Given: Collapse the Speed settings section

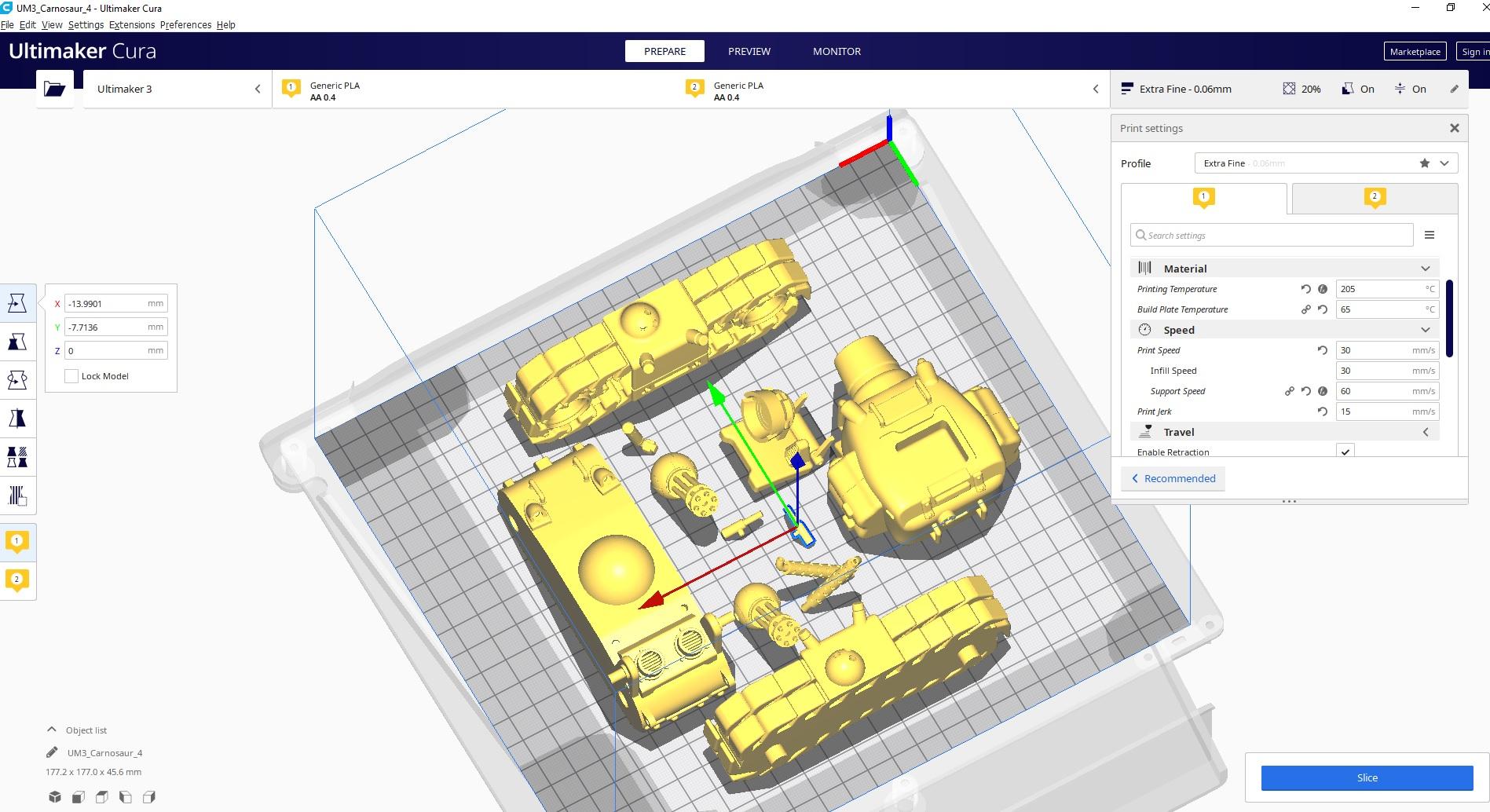Looking at the screenshot, I should (1285, 330).
